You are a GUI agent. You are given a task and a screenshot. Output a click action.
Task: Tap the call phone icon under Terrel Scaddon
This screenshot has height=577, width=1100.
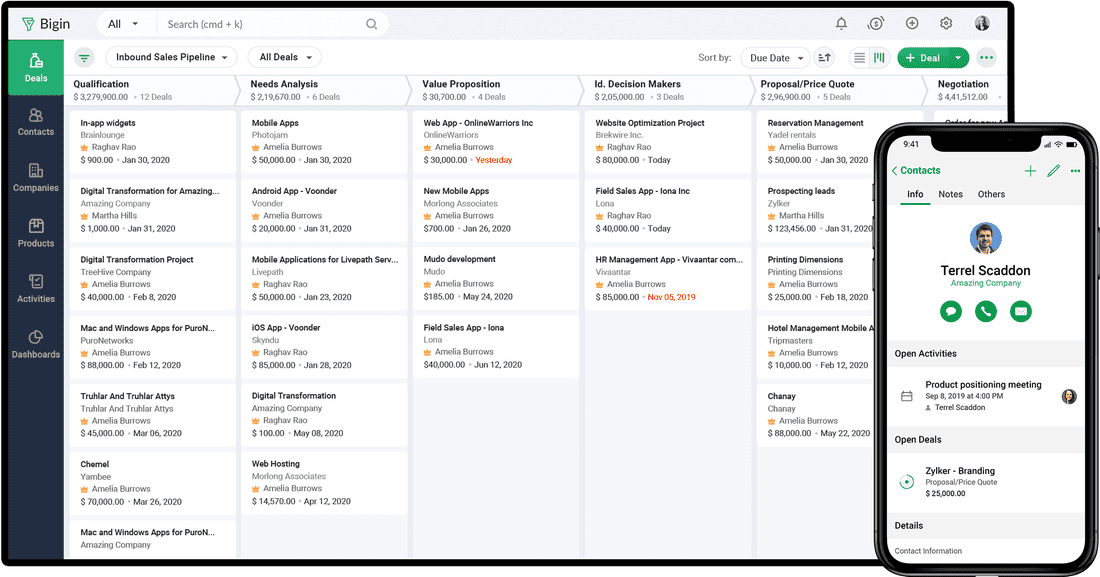click(986, 311)
